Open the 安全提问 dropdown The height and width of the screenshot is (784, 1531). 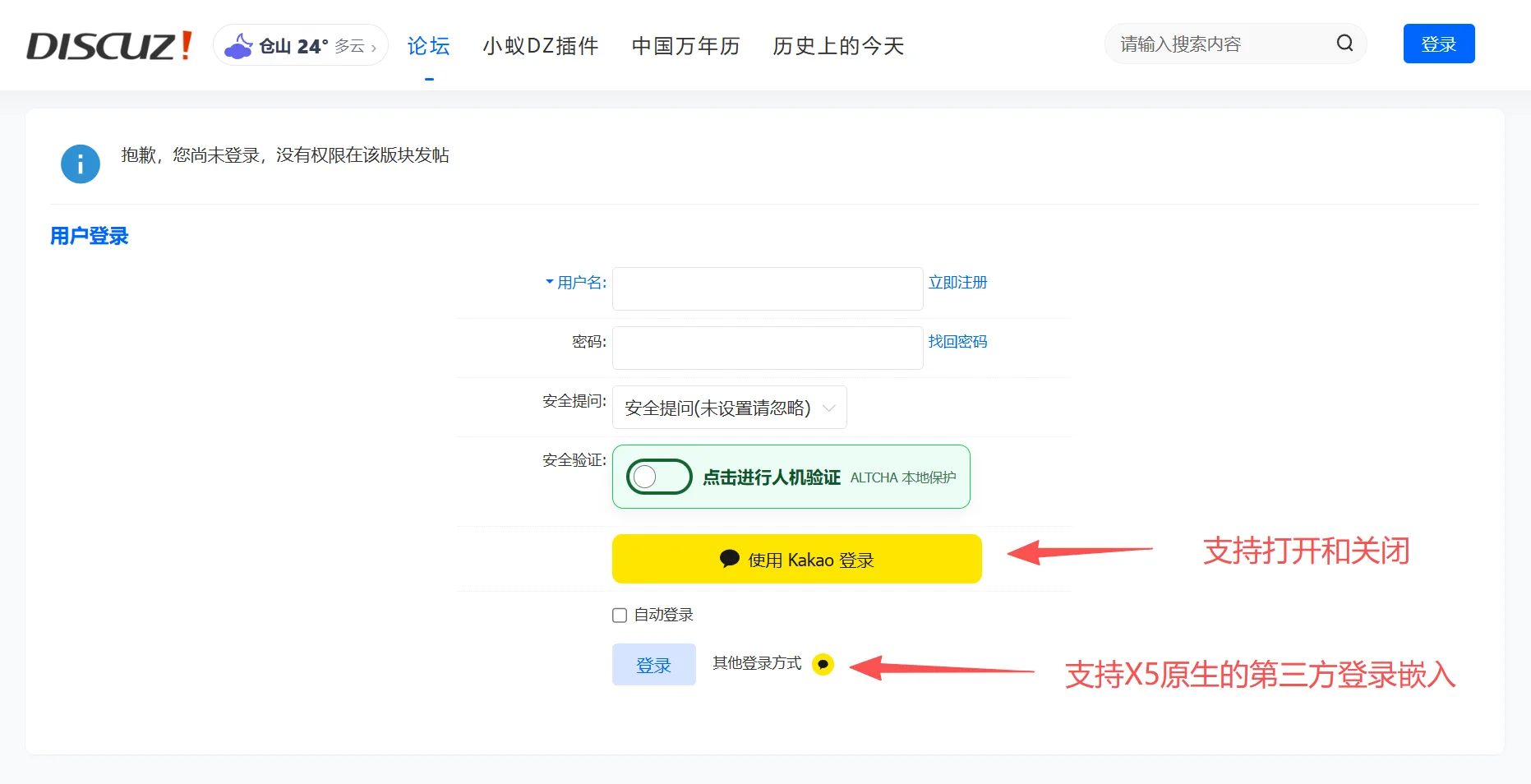[730, 408]
